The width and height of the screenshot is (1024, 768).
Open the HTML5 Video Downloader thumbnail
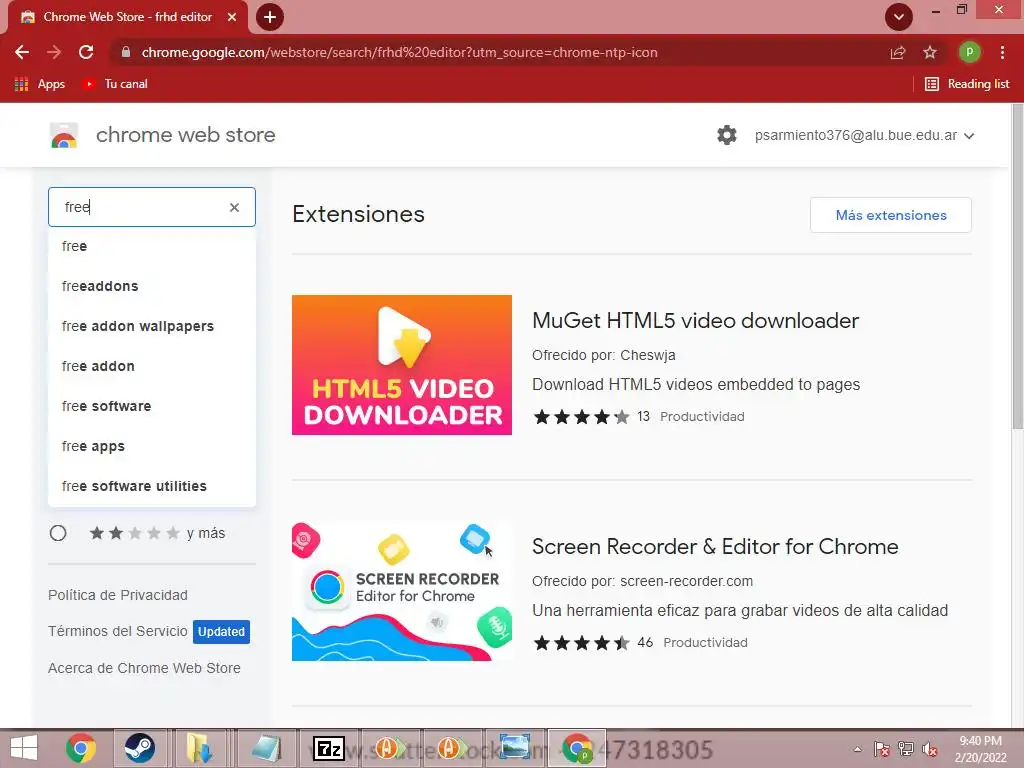pyautogui.click(x=402, y=365)
